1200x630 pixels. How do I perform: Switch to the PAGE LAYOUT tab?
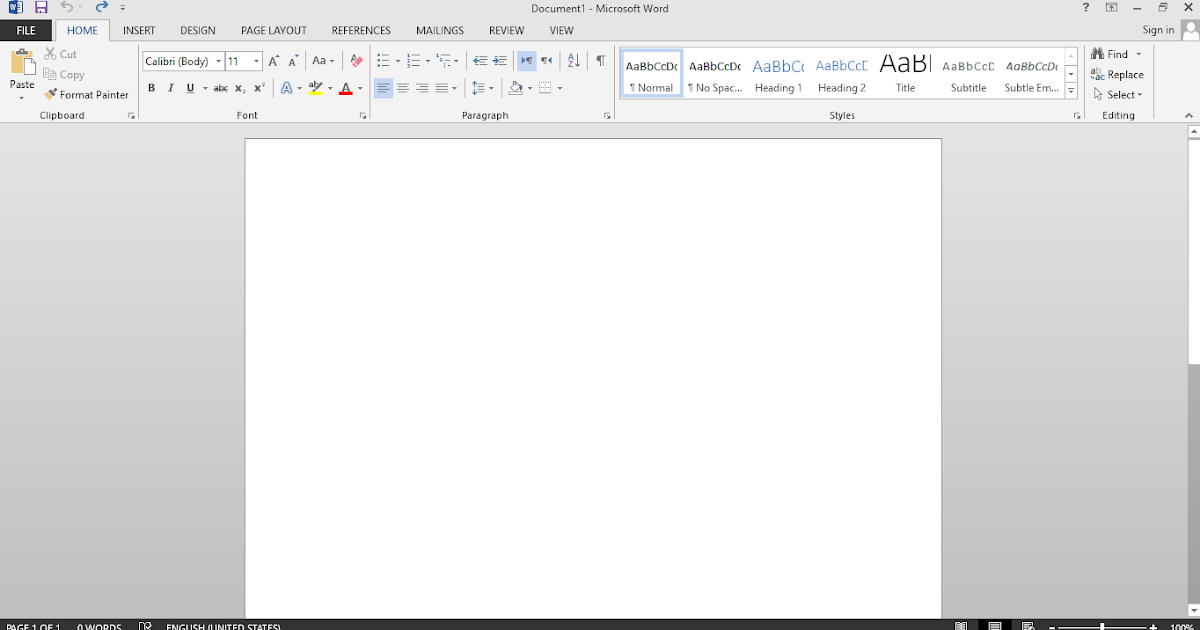point(274,31)
